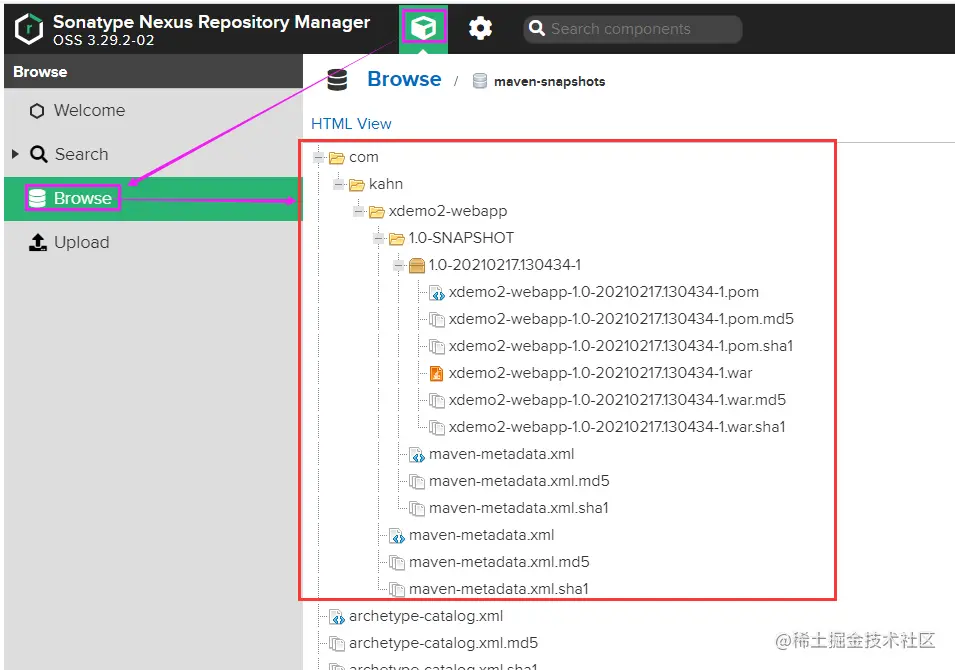
Task: Select maven-metadata.xml under 1.0-SNAPSHOT
Action: click(x=501, y=454)
